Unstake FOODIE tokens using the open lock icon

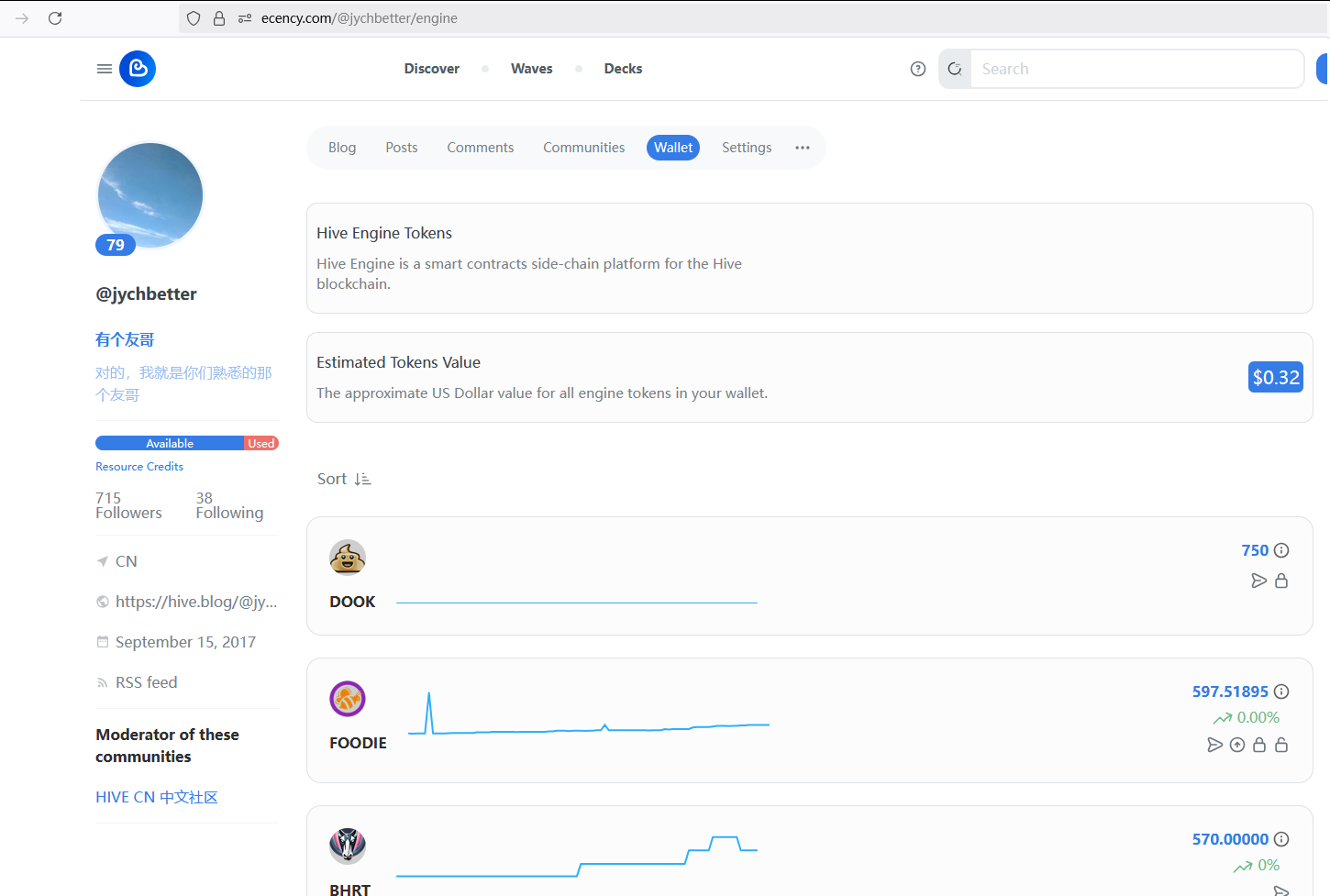pyautogui.click(x=1281, y=745)
